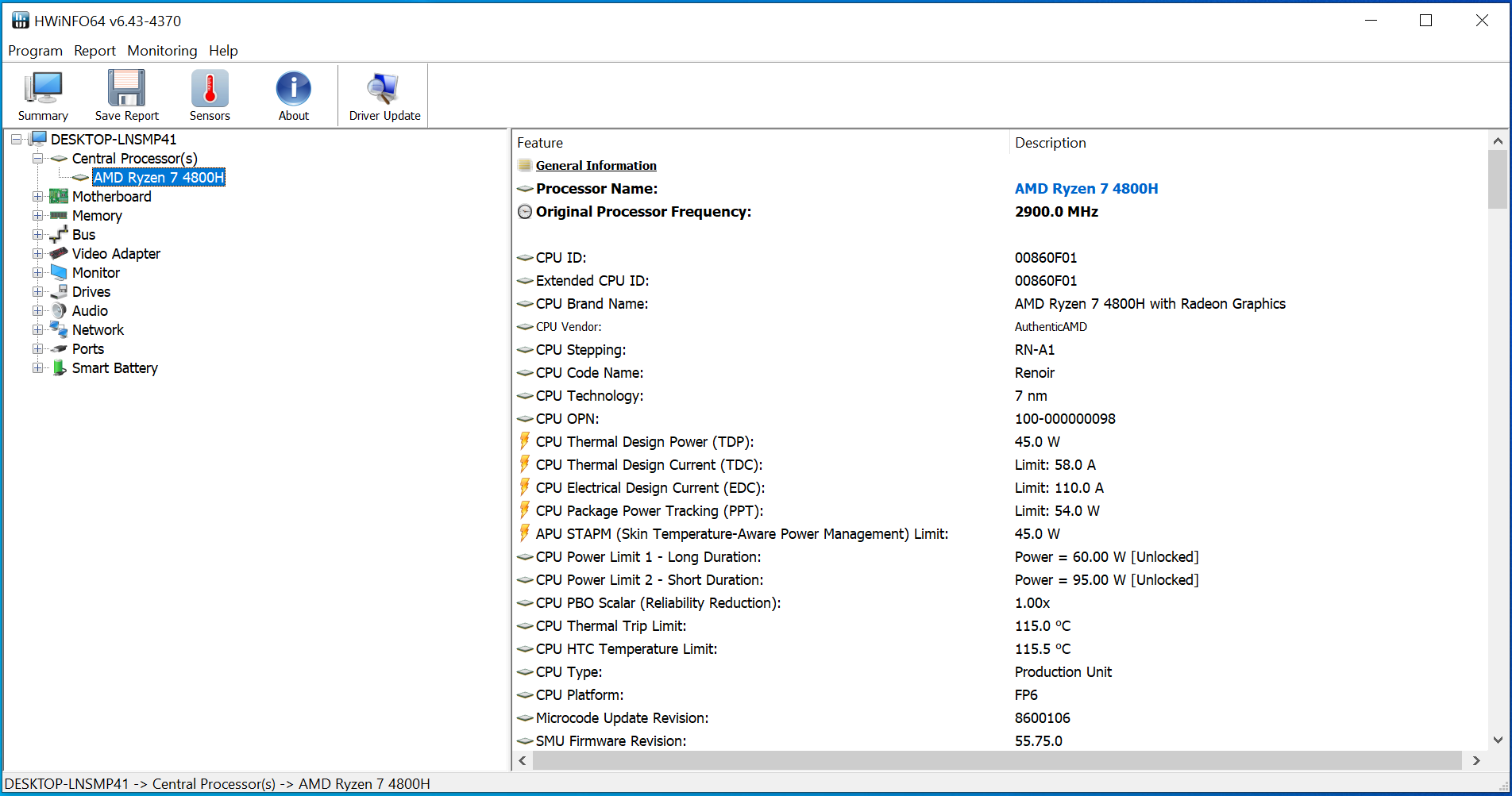
Task: Click the General Information section header
Action: click(596, 166)
